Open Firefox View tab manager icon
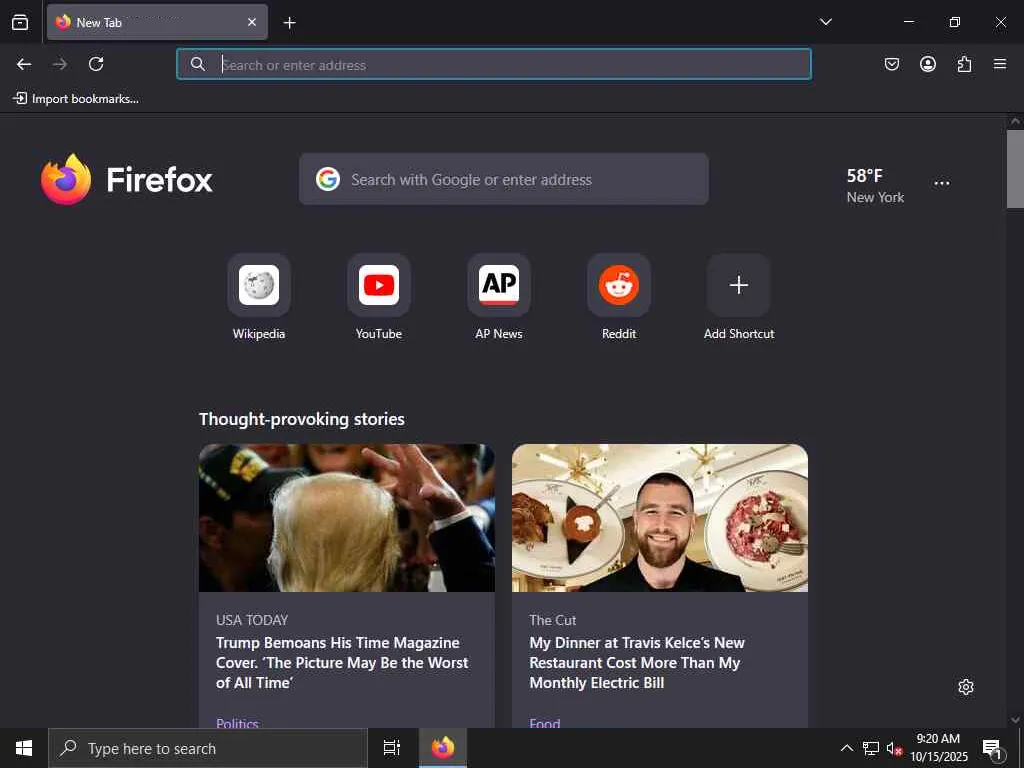 (20, 22)
